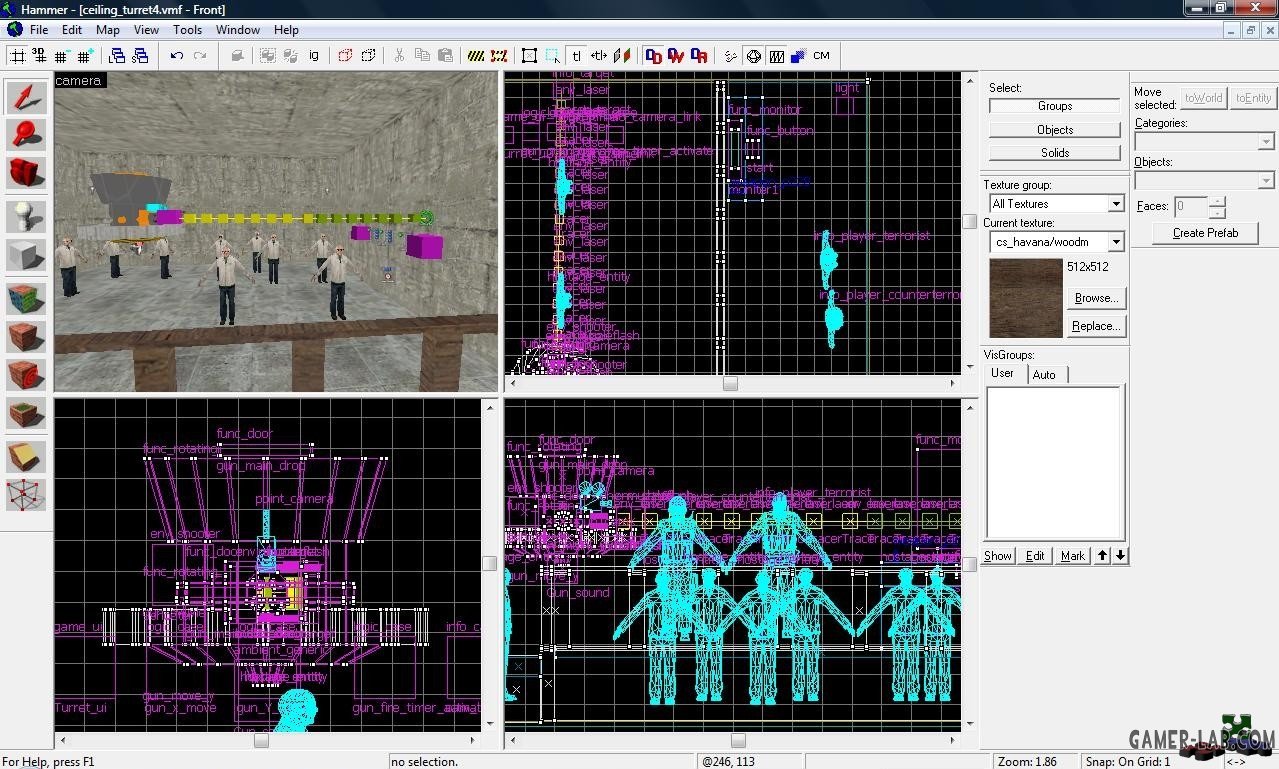Click the 'no selection.' status bar text

[x=424, y=762]
